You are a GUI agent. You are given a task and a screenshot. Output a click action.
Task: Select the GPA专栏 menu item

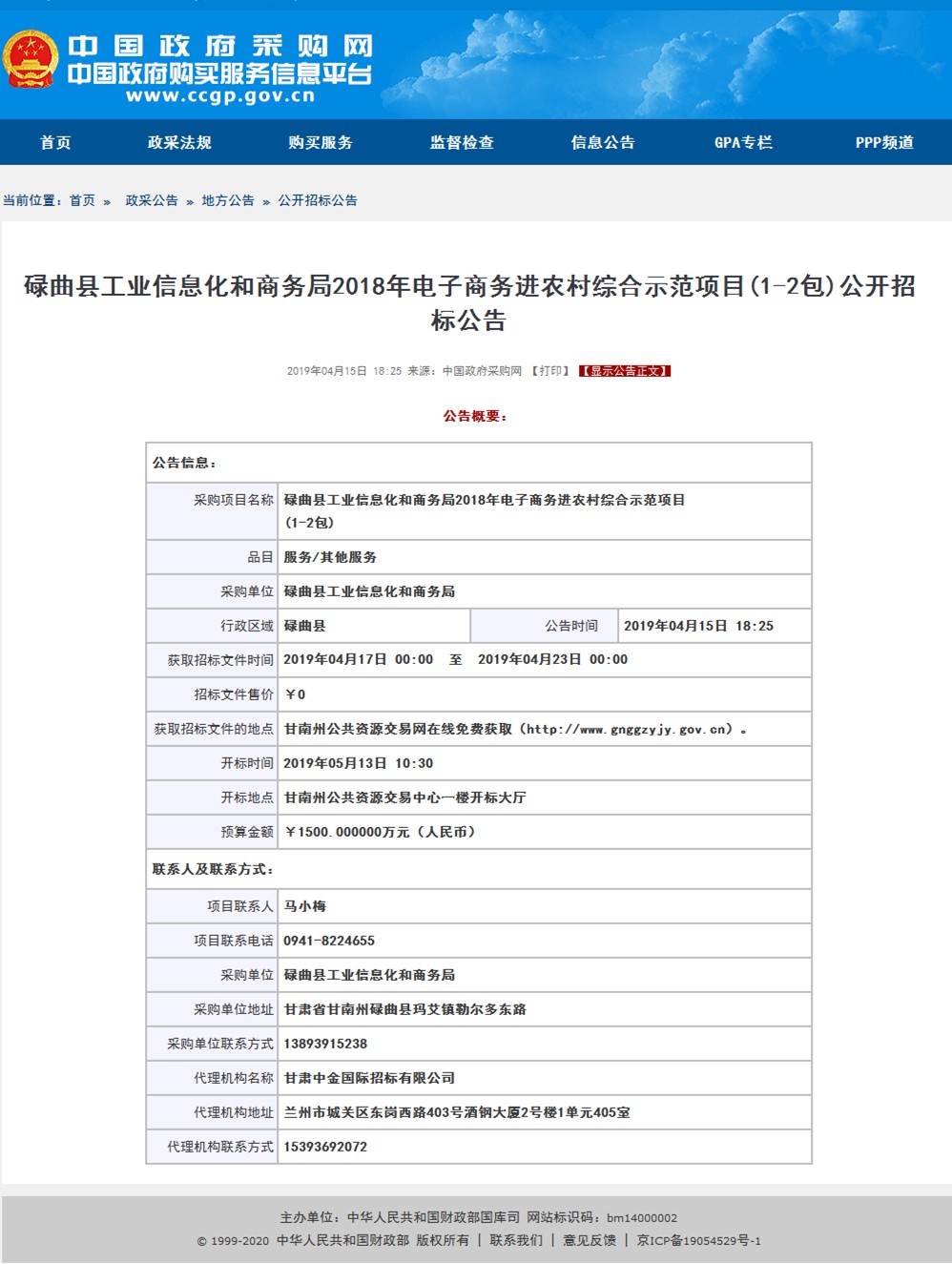click(744, 142)
